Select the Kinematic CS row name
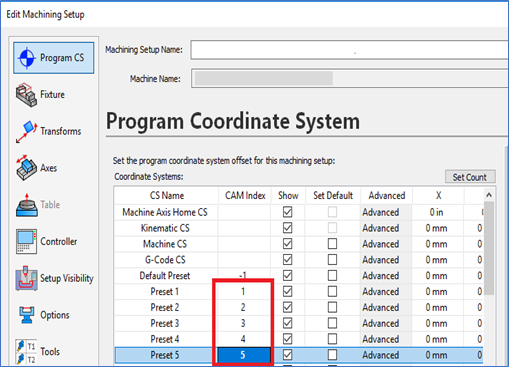Screen dimensions: 509x367 click(165, 228)
